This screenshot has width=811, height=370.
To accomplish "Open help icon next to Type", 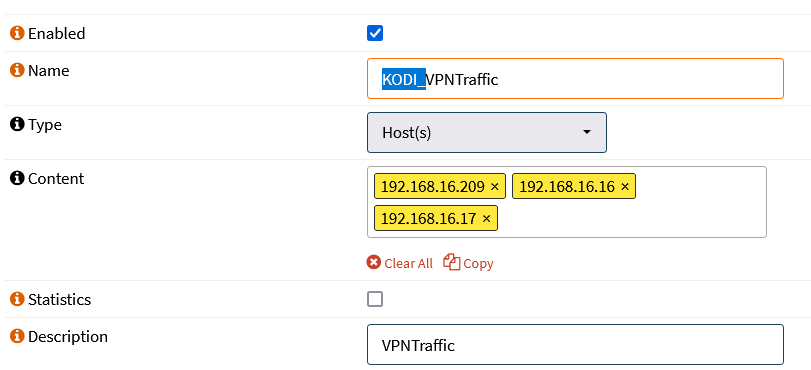I will coord(17,125).
